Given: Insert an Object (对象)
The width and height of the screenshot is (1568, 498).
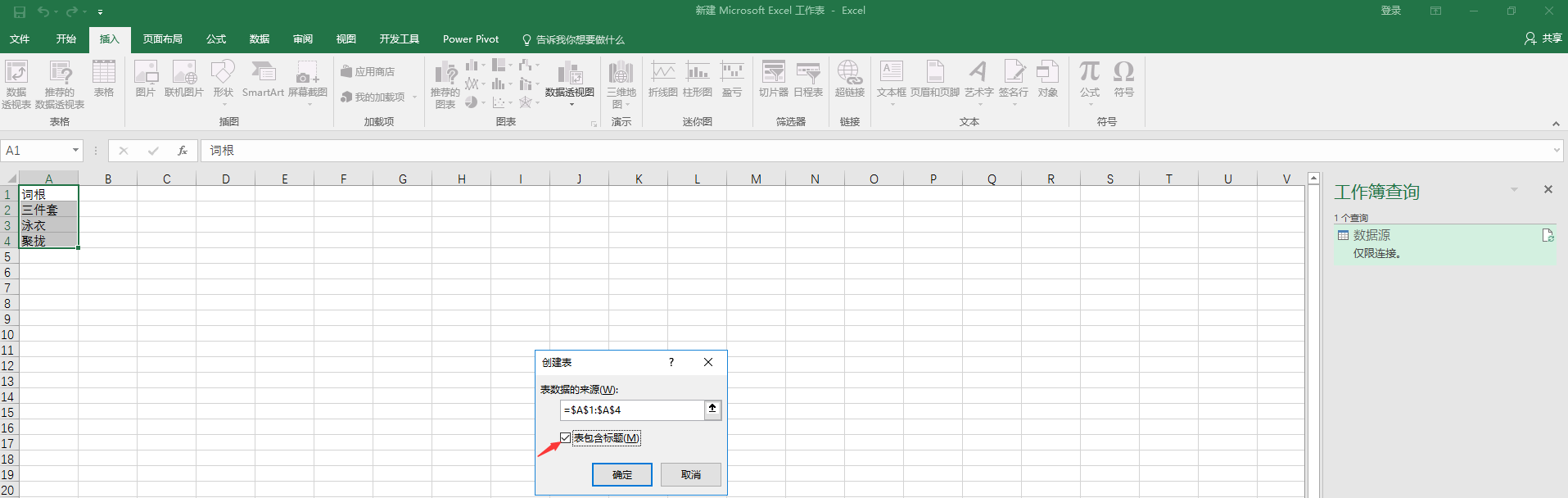Looking at the screenshot, I should tap(1048, 79).
